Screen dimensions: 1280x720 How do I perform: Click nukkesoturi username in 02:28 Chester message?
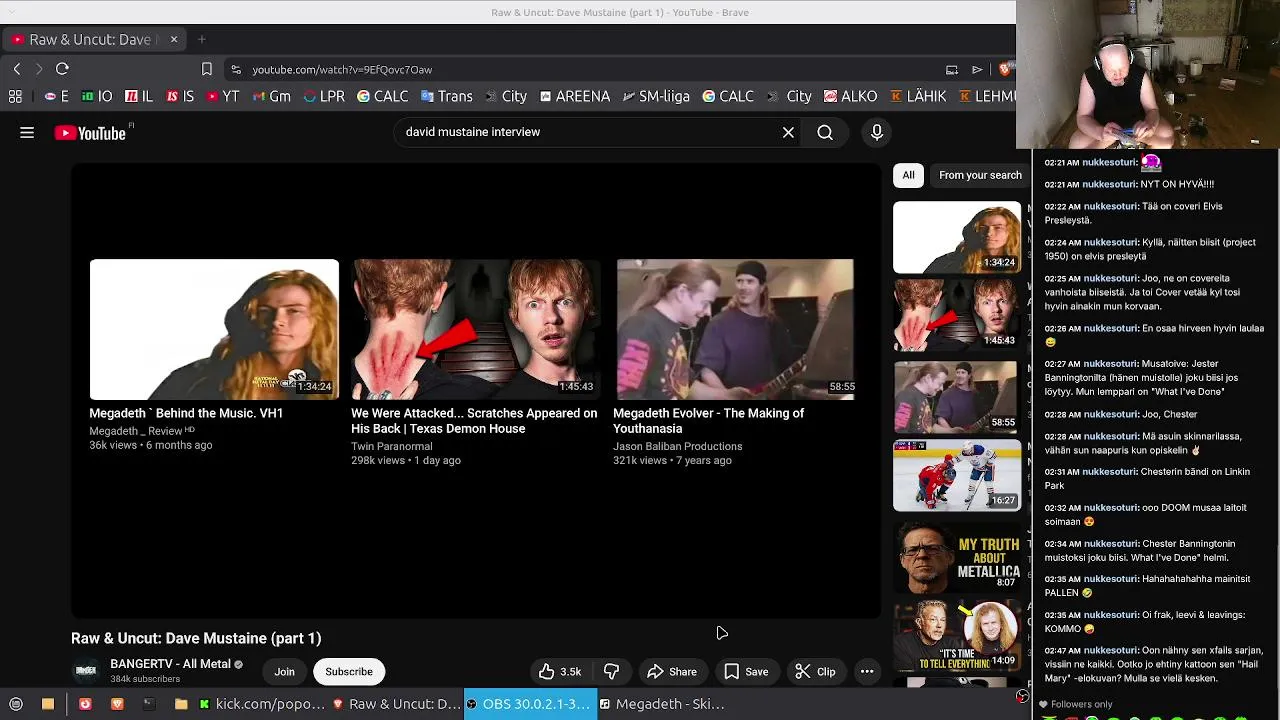click(1110, 414)
